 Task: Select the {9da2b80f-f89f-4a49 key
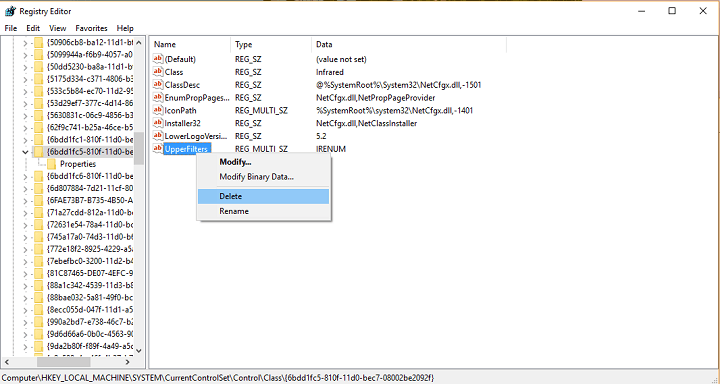click(x=90, y=346)
